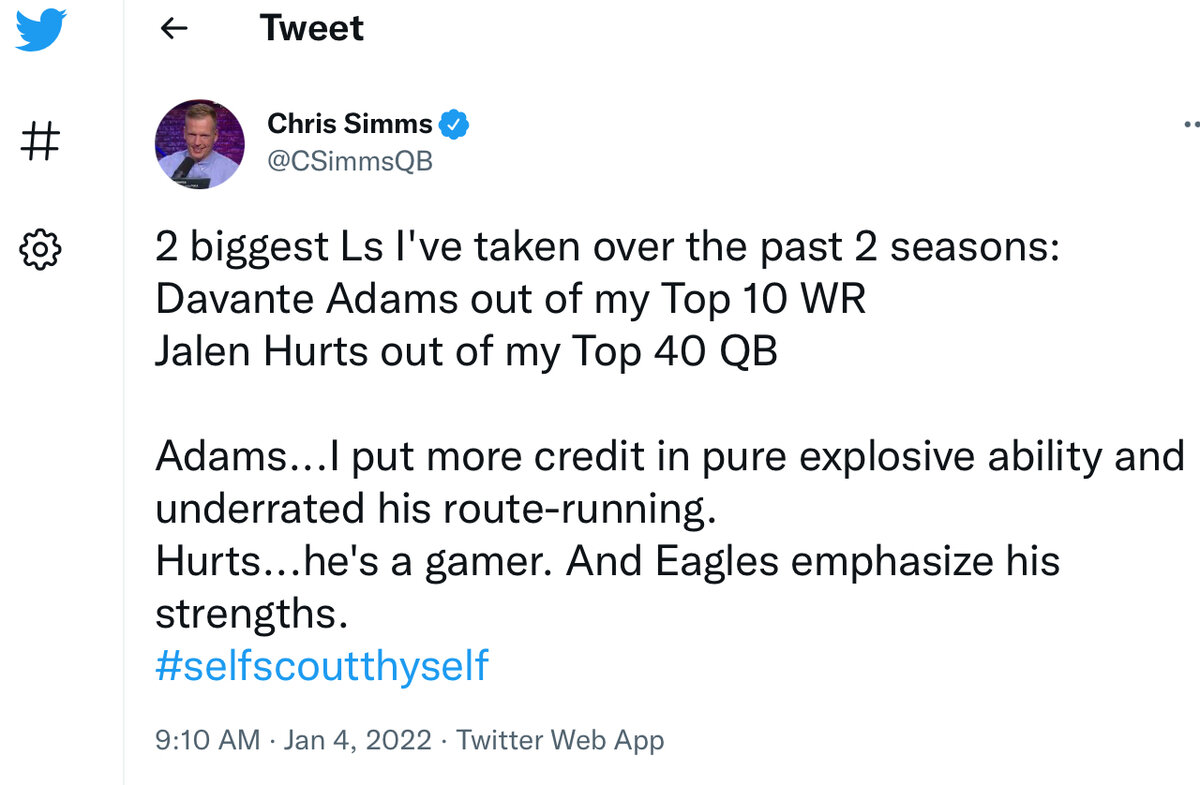Click the blue verified badge
1200x785 pixels.
click(455, 125)
